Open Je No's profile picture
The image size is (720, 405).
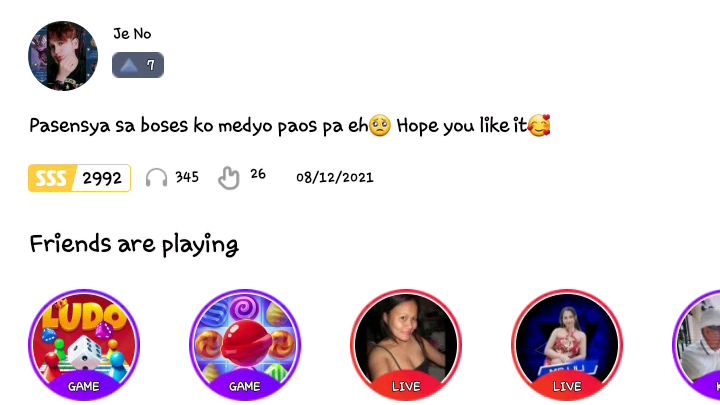(x=63, y=56)
